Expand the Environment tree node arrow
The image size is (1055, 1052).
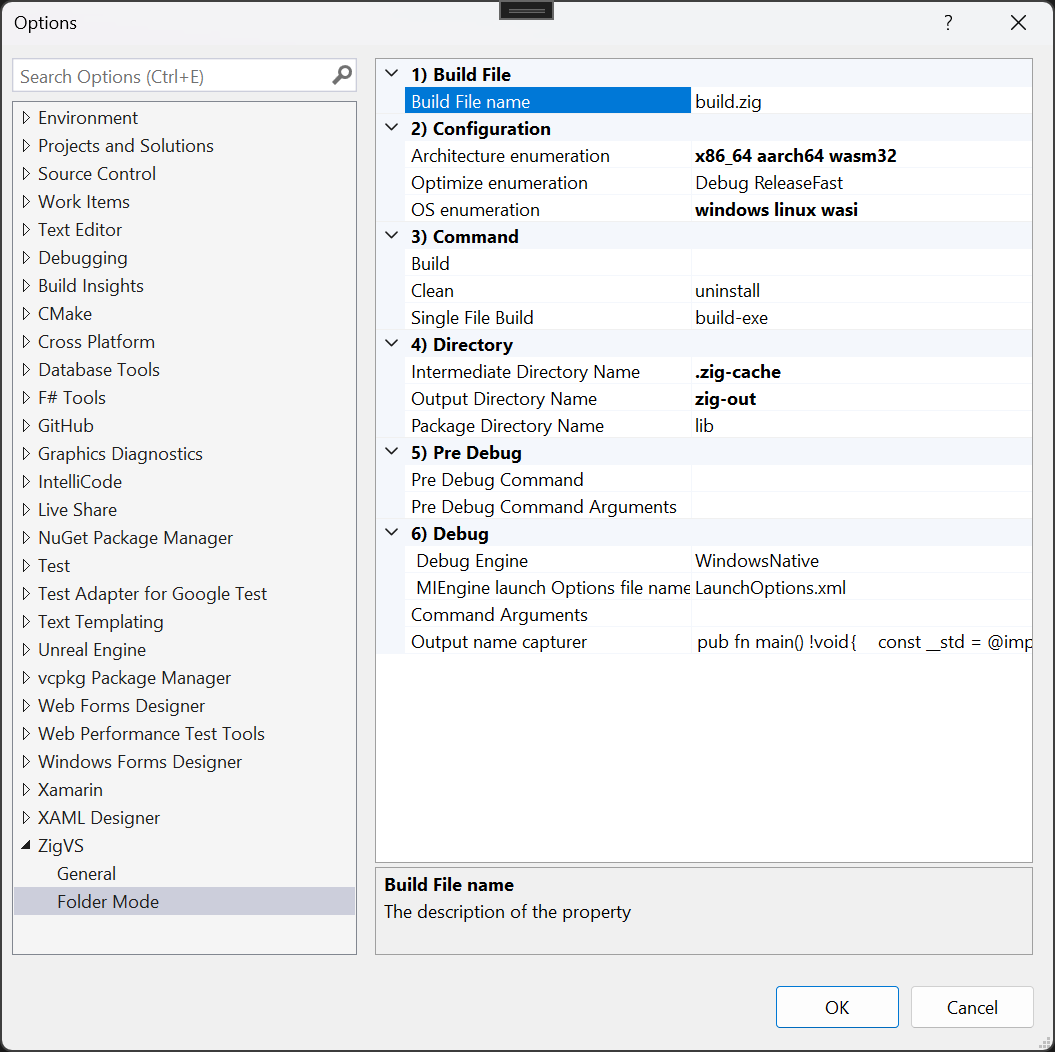pos(26,118)
